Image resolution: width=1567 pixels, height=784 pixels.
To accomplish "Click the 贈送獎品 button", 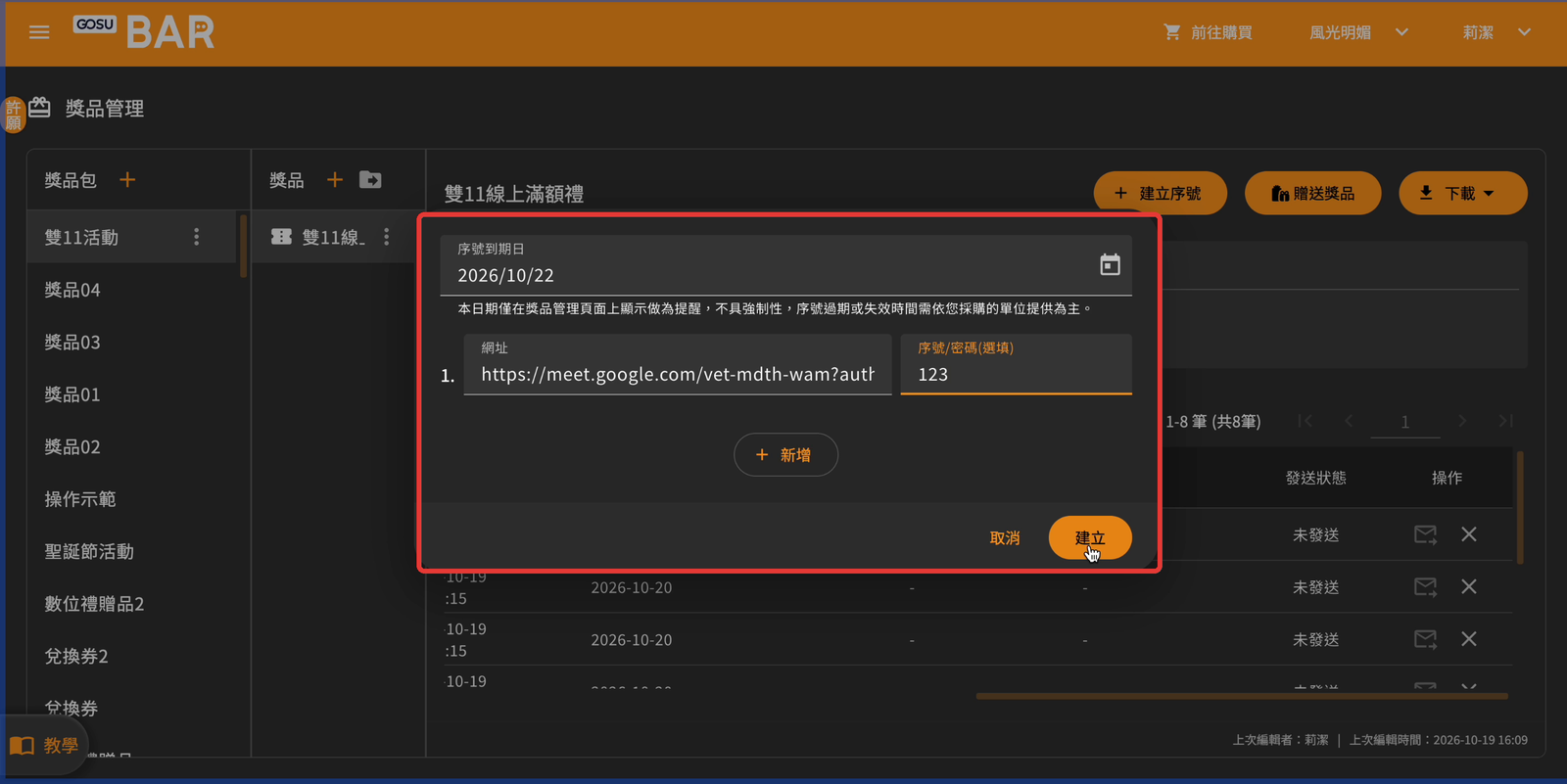I will [x=1312, y=194].
